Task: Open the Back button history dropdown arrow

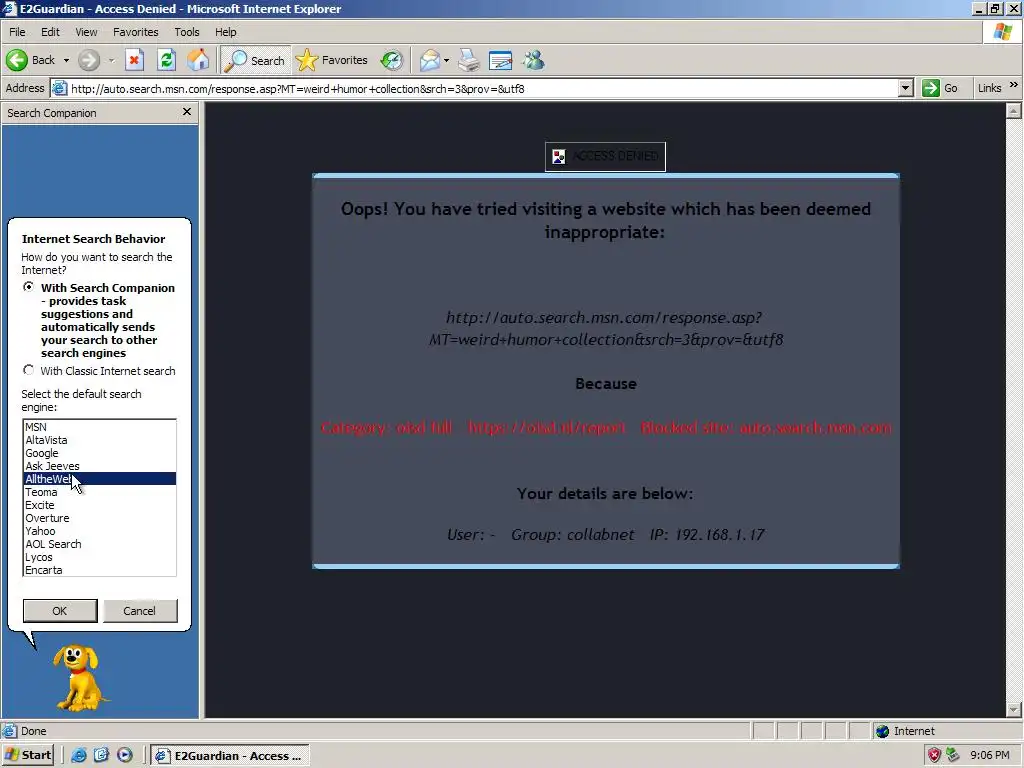Action: click(x=66, y=60)
